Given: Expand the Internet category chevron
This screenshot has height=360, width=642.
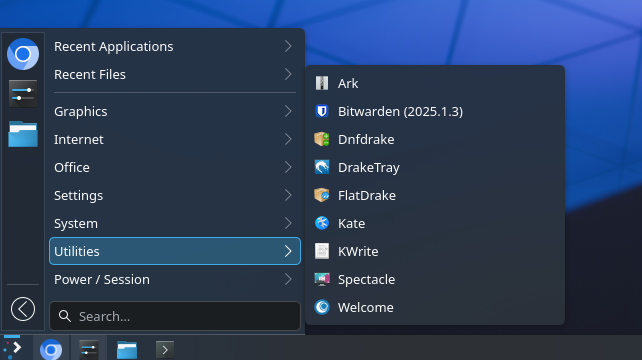Looking at the screenshot, I should click(x=288, y=139).
